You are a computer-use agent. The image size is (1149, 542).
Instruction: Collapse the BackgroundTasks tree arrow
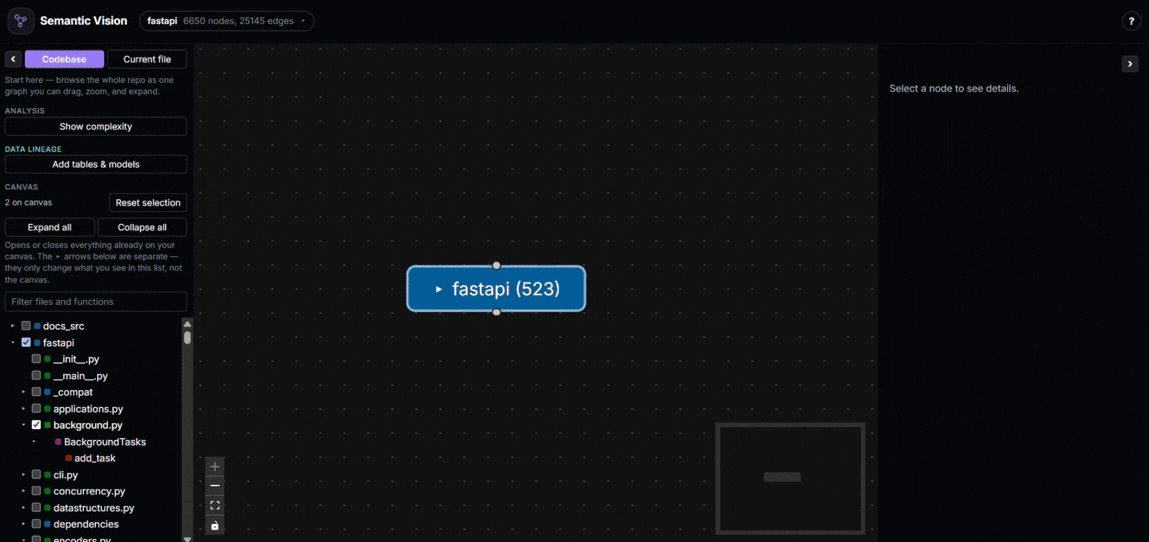[x=34, y=442]
